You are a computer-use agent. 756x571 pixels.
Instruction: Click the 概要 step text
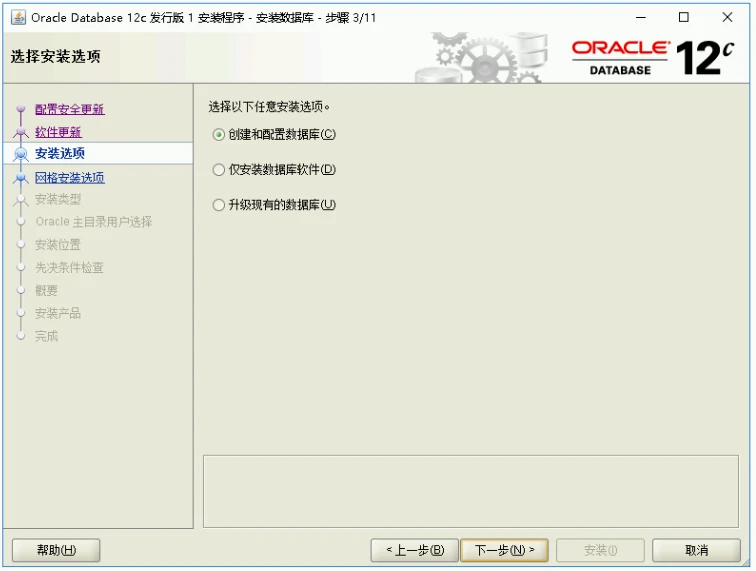(46, 290)
